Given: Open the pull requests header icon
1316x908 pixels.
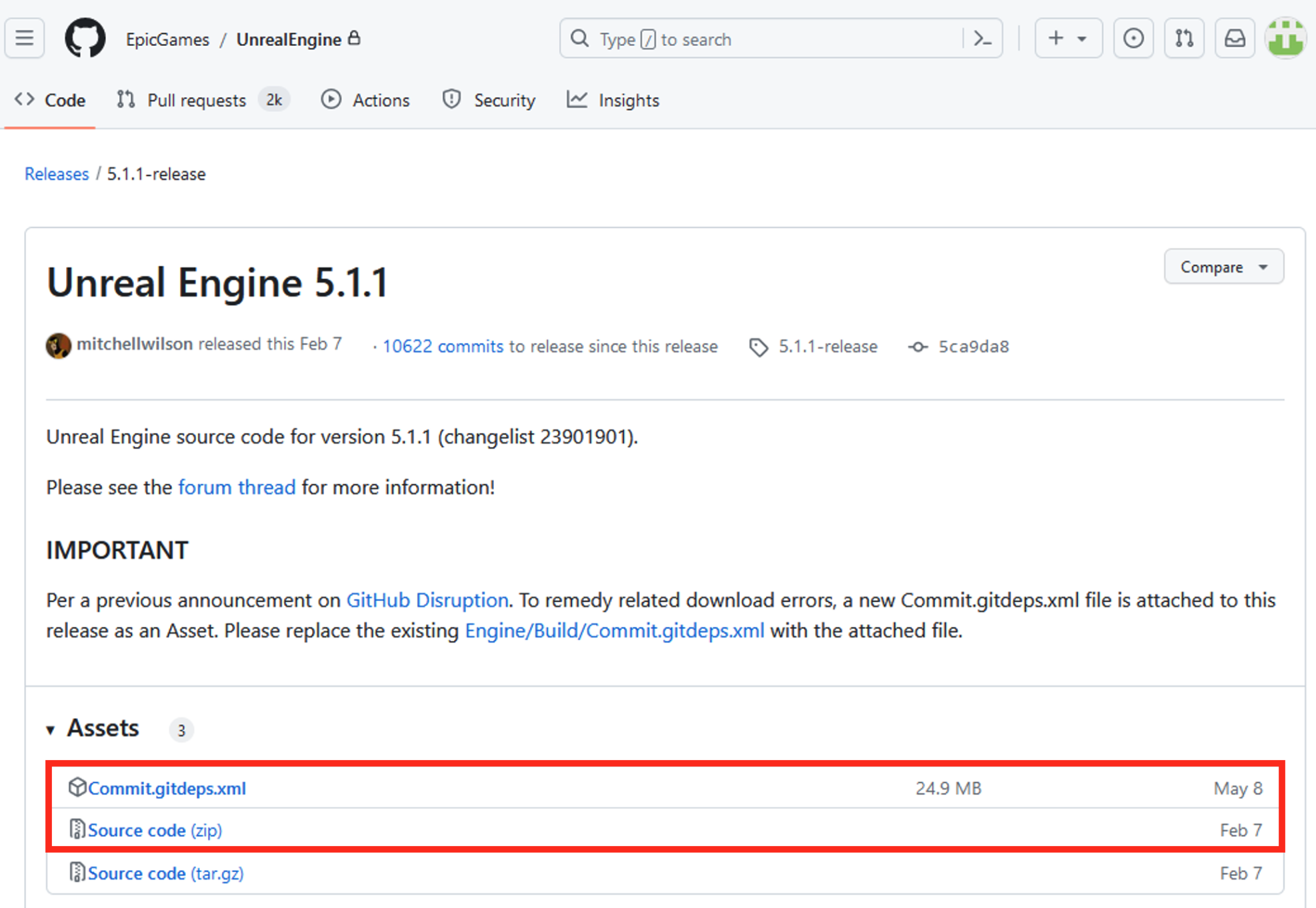Looking at the screenshot, I should pos(1183,39).
